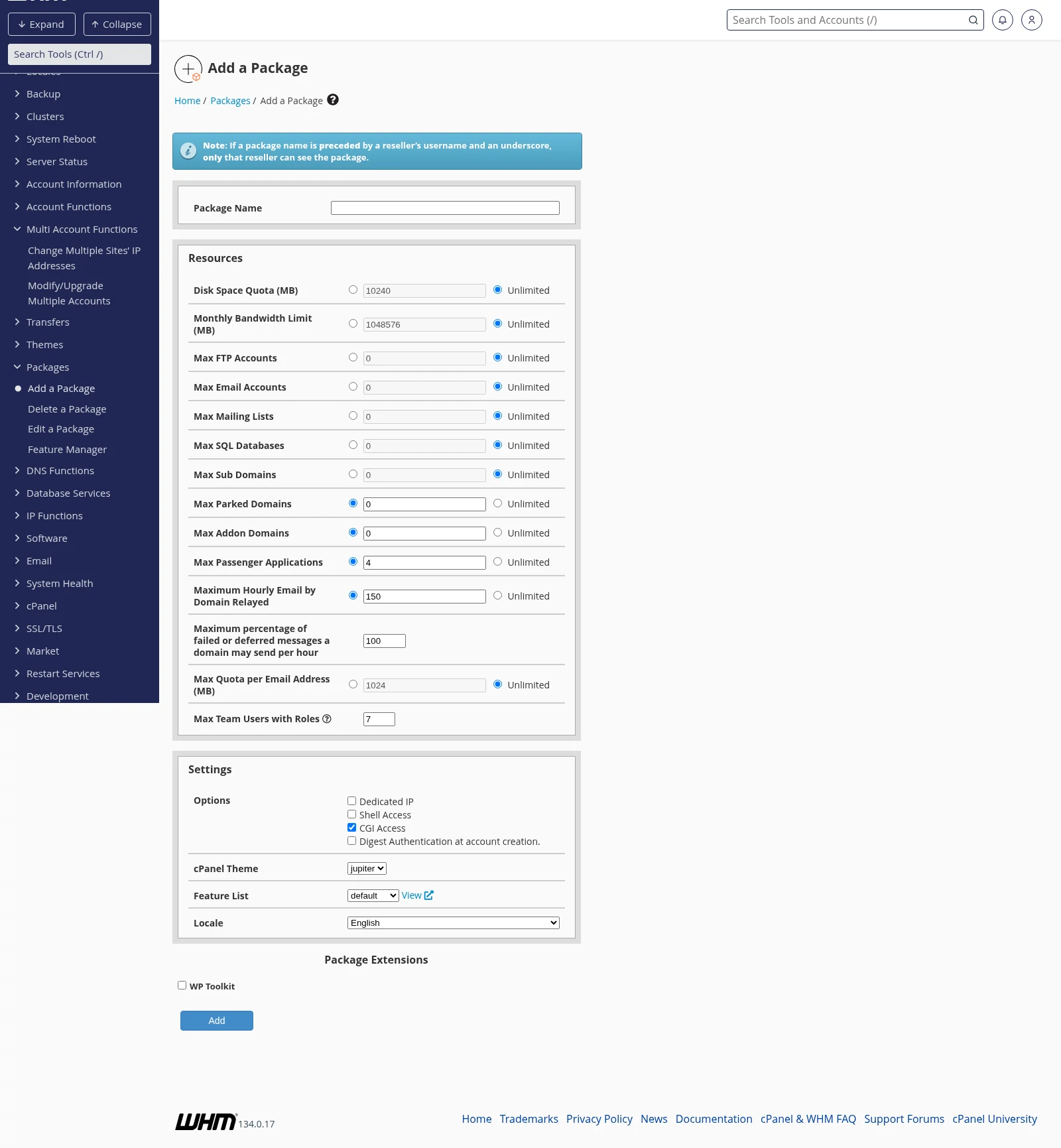The width and height of the screenshot is (1061, 1148).
Task: Select custom value radio for Max FTP Accounts
Action: tap(353, 357)
